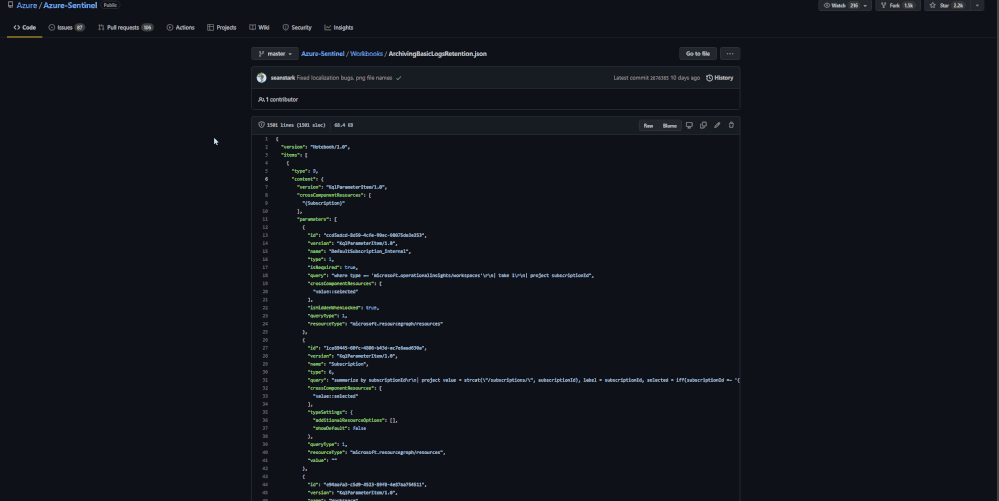
Task: Open Watch notifications dropdown
Action: (x=845, y=5)
